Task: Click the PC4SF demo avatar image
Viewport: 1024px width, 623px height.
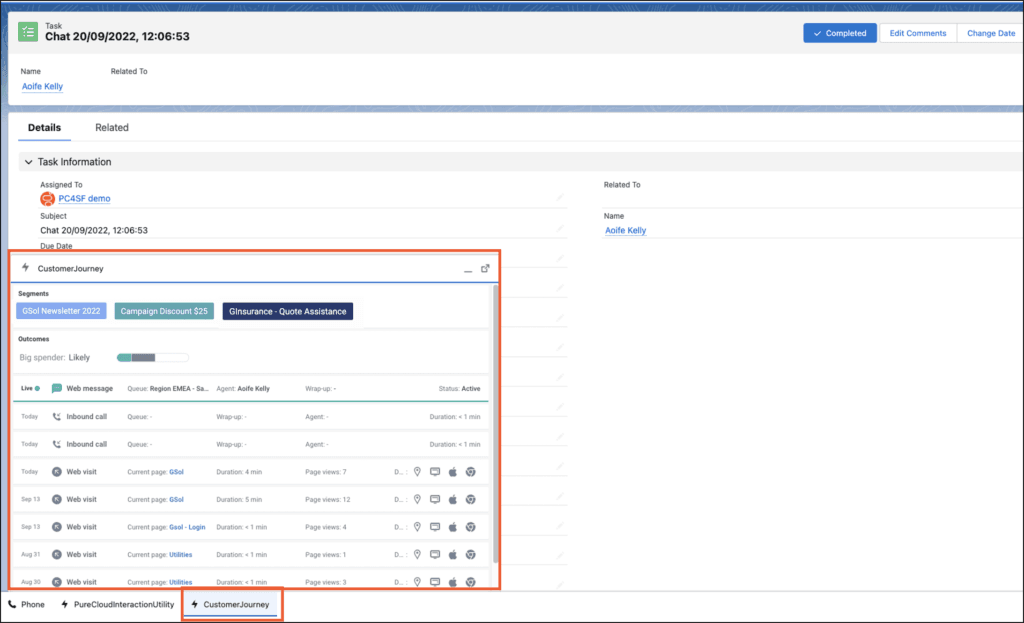Action: pos(46,199)
